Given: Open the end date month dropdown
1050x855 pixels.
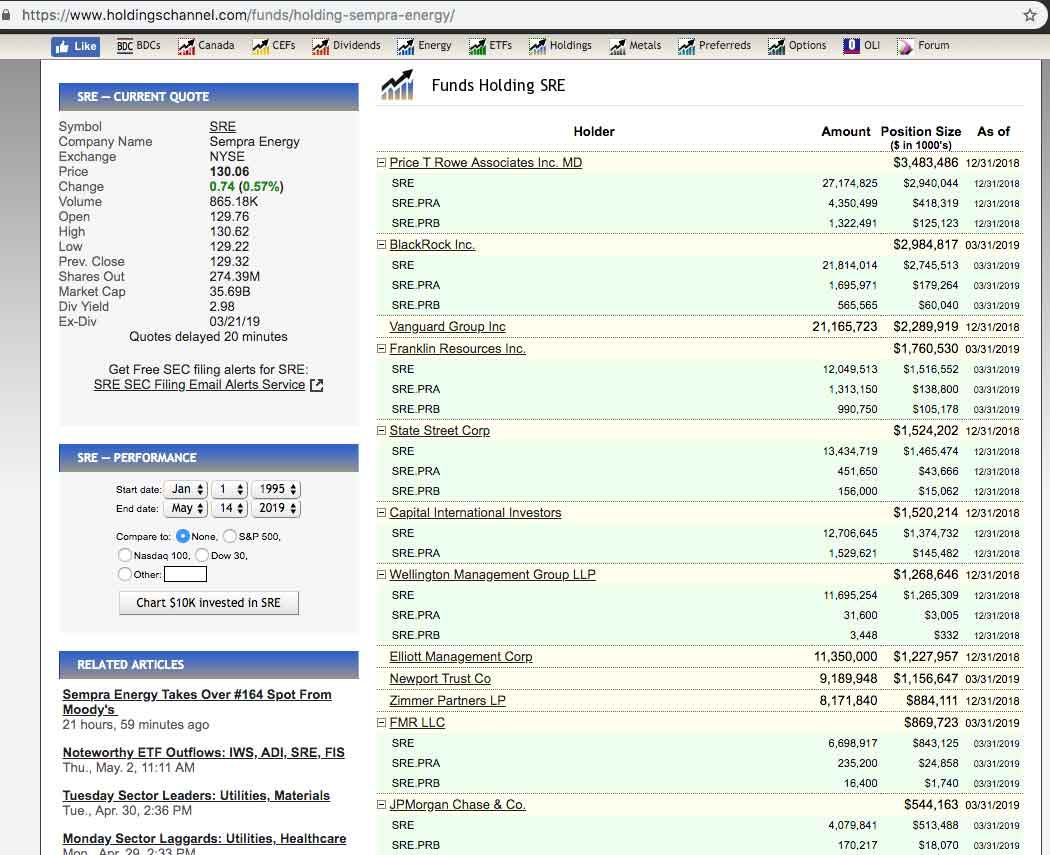Looking at the screenshot, I should point(186,508).
